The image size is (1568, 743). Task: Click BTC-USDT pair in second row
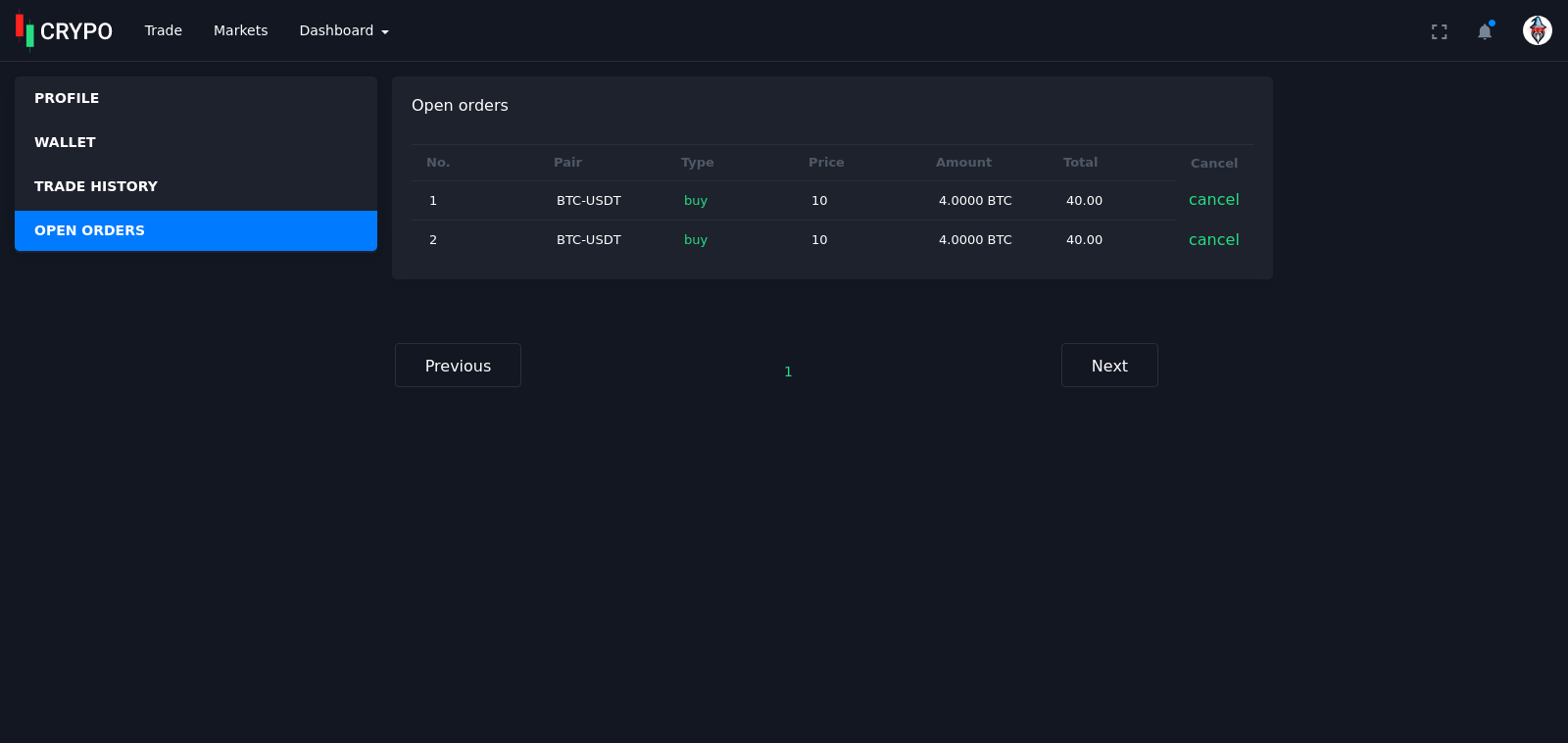(x=588, y=240)
